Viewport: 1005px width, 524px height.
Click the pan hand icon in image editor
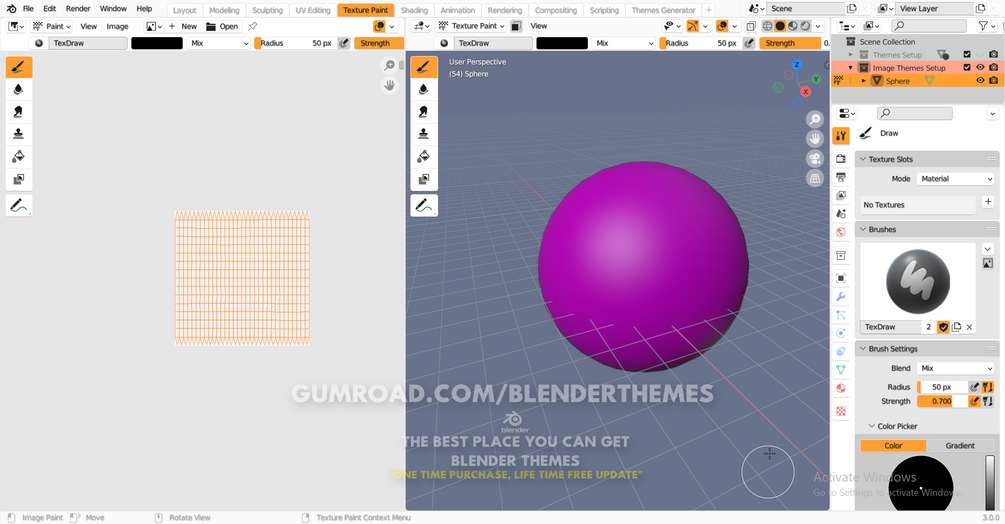click(389, 85)
